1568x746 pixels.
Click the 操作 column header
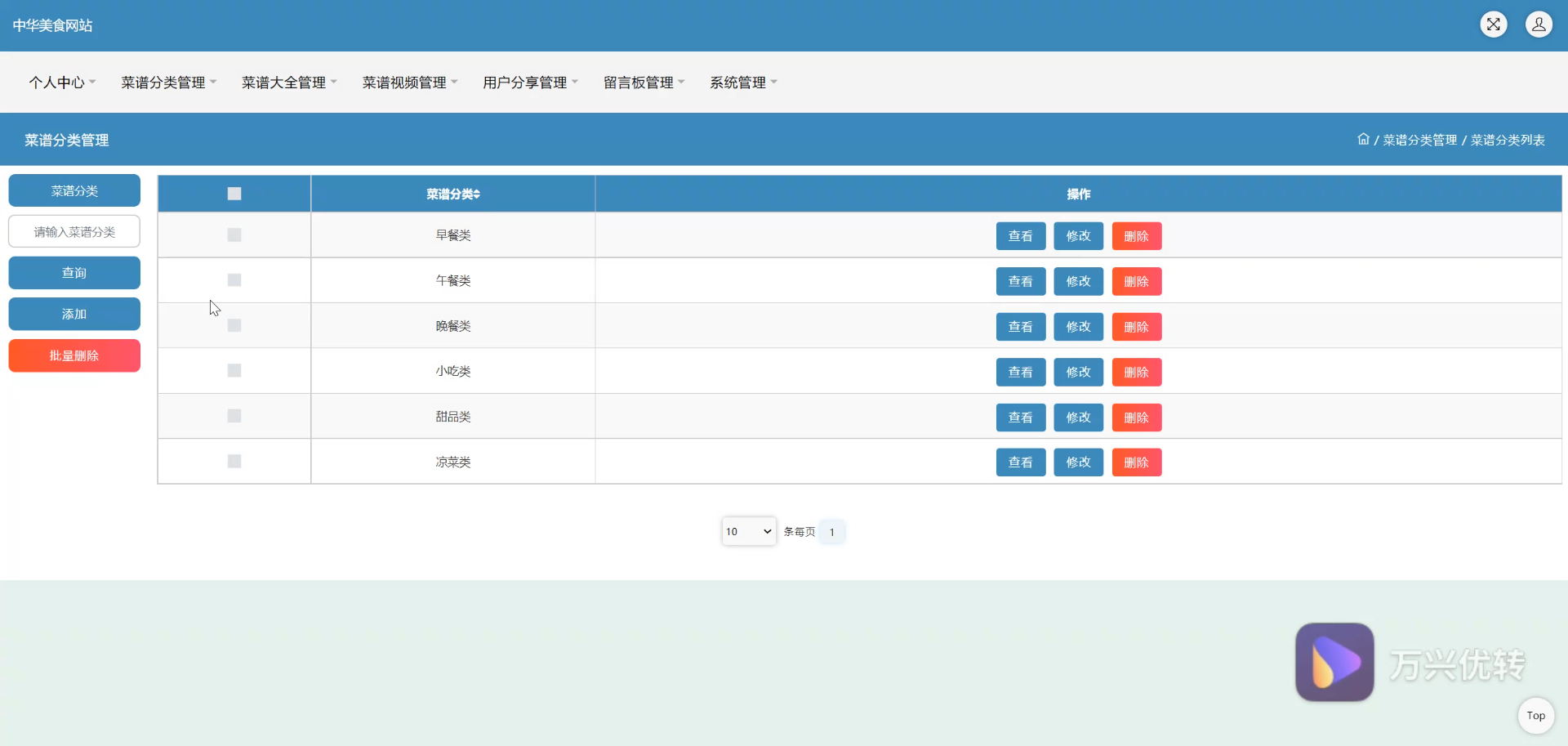point(1079,194)
